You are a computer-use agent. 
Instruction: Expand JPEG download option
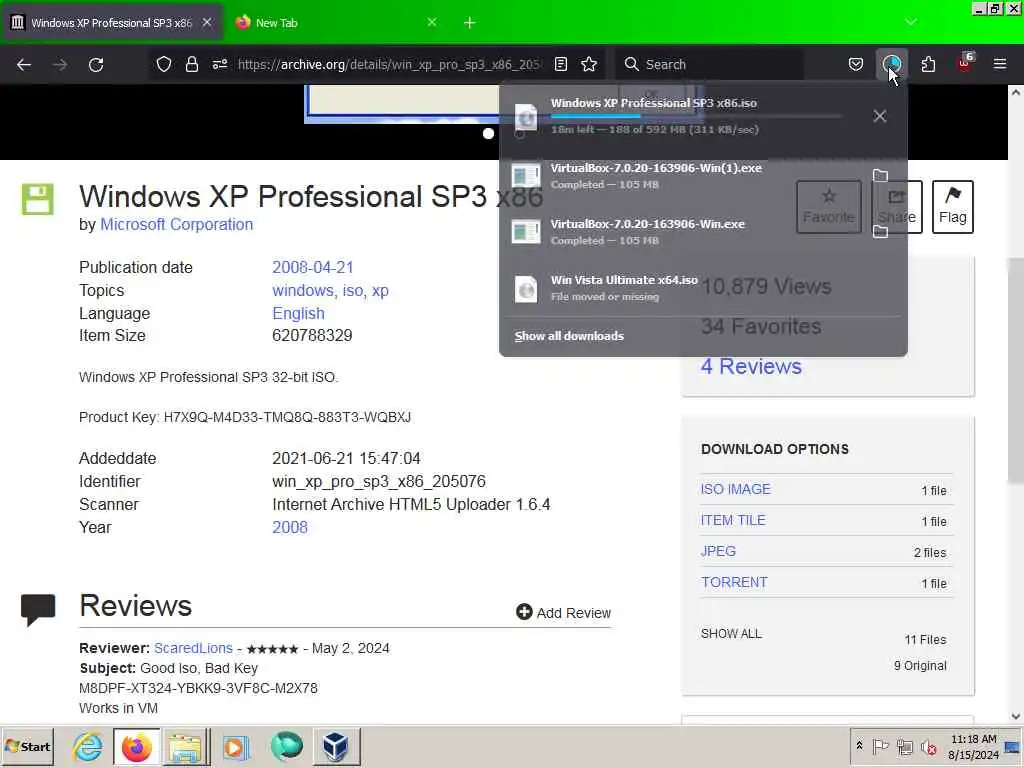coord(718,551)
